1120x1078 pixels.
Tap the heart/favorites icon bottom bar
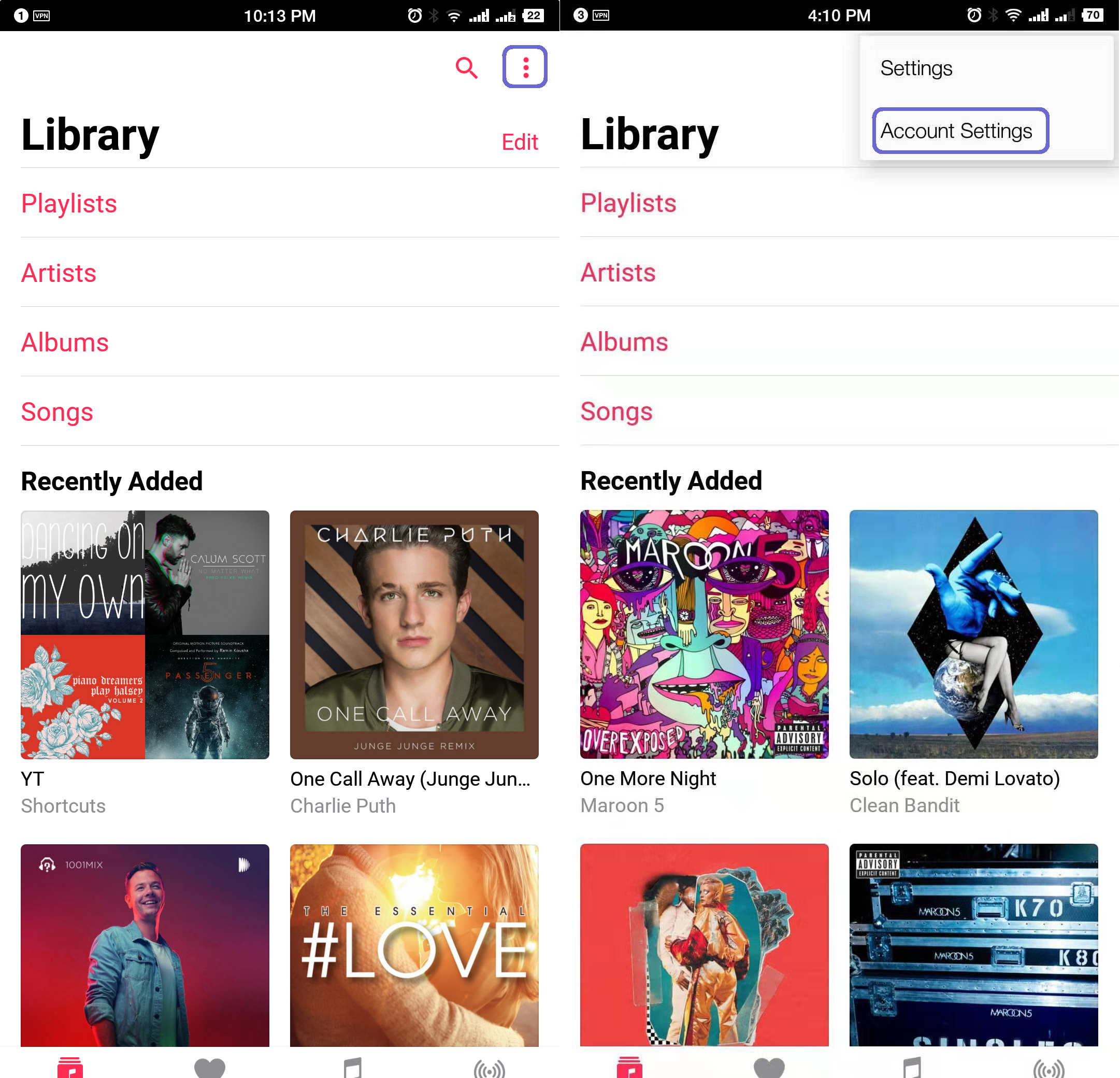[209, 1063]
